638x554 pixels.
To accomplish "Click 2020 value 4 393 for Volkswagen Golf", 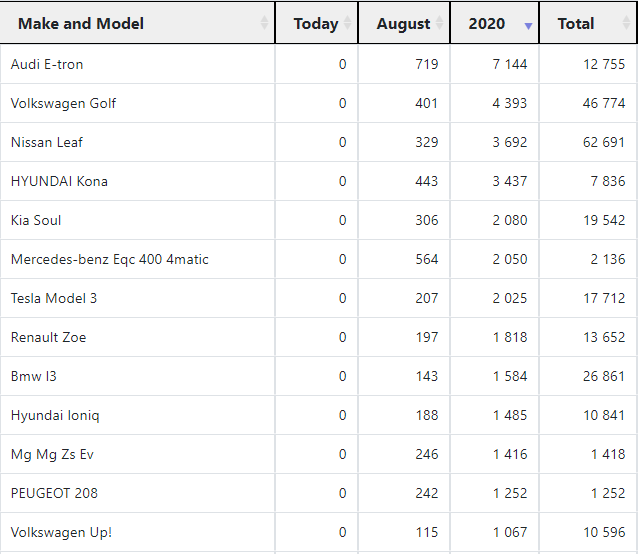I will (509, 103).
